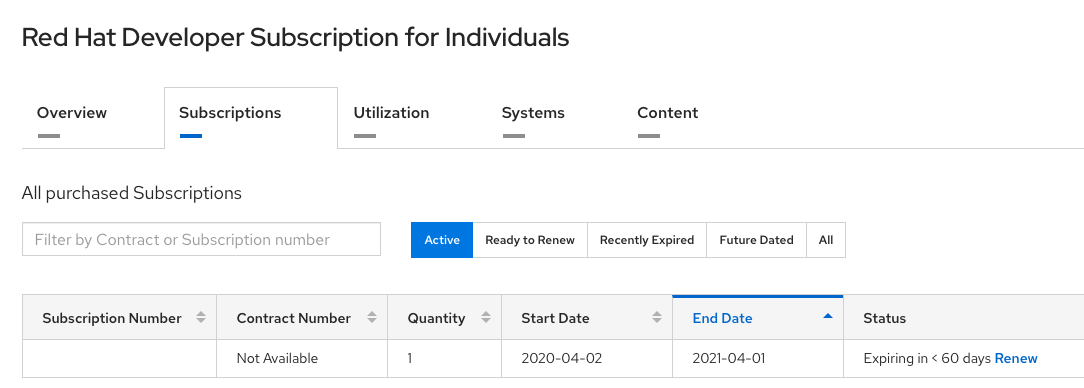Sort by Contract Number column arrows
Screen dimensions: 1084x388
coord(372,317)
